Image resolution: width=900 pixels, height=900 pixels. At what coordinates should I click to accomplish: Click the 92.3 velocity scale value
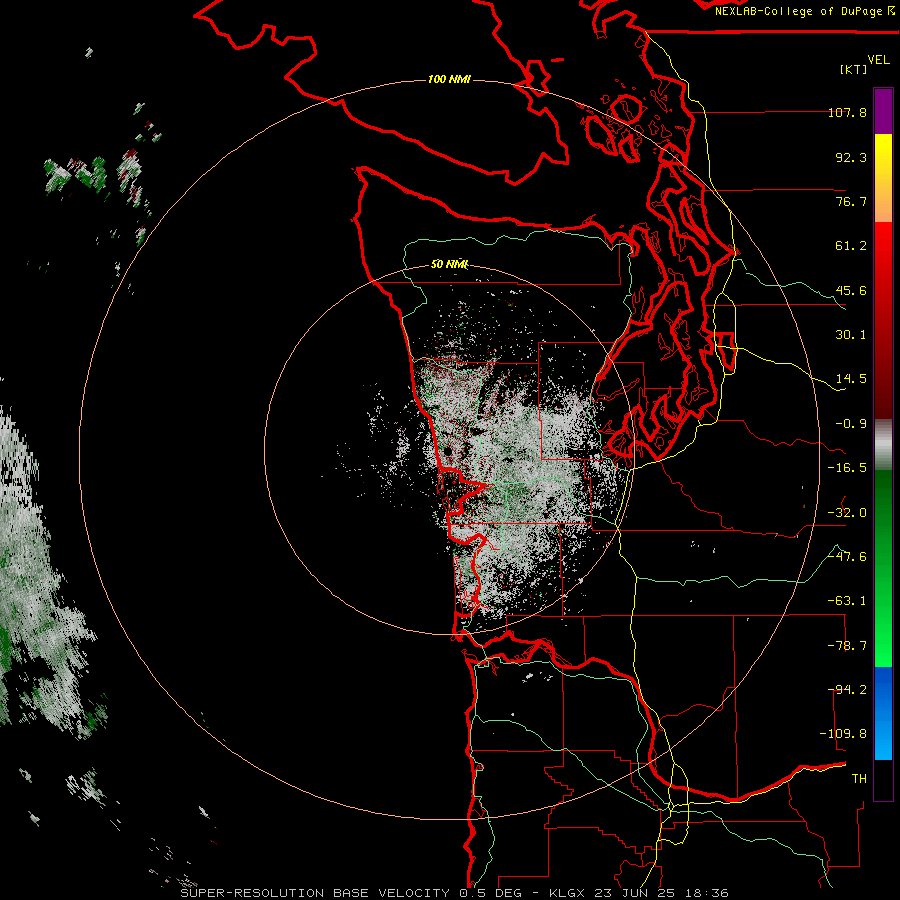pos(851,157)
